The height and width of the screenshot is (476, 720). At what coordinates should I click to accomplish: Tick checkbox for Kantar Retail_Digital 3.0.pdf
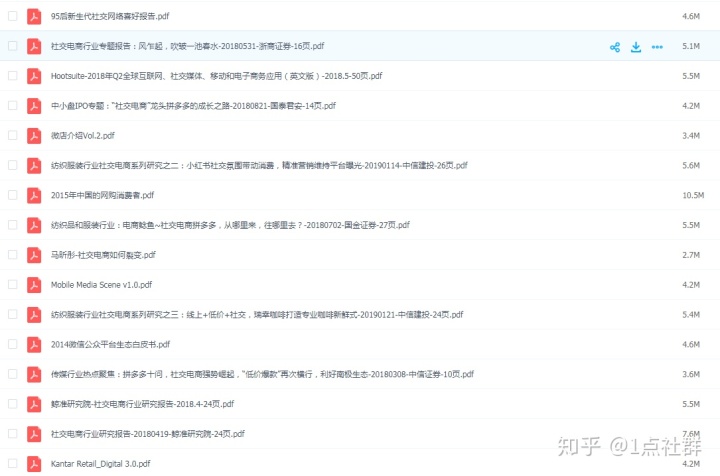[x=12, y=464]
